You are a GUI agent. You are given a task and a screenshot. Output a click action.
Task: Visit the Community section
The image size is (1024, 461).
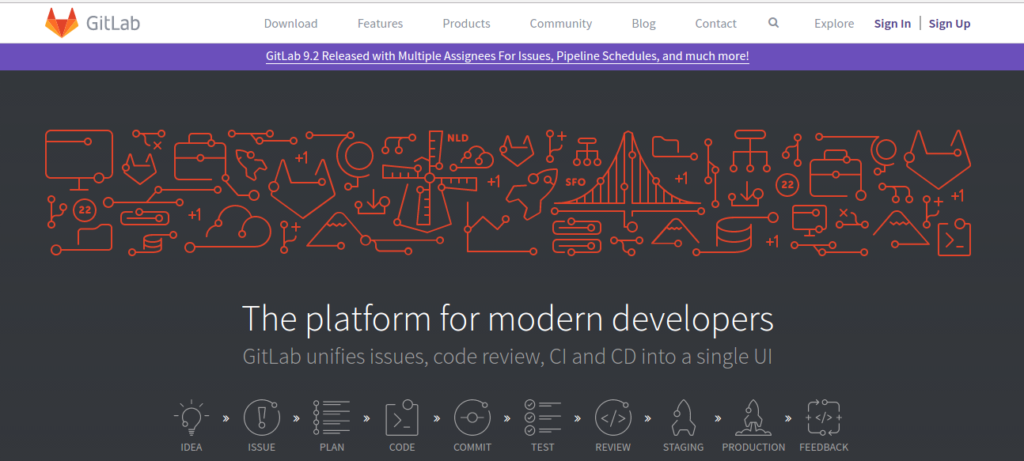click(x=561, y=23)
